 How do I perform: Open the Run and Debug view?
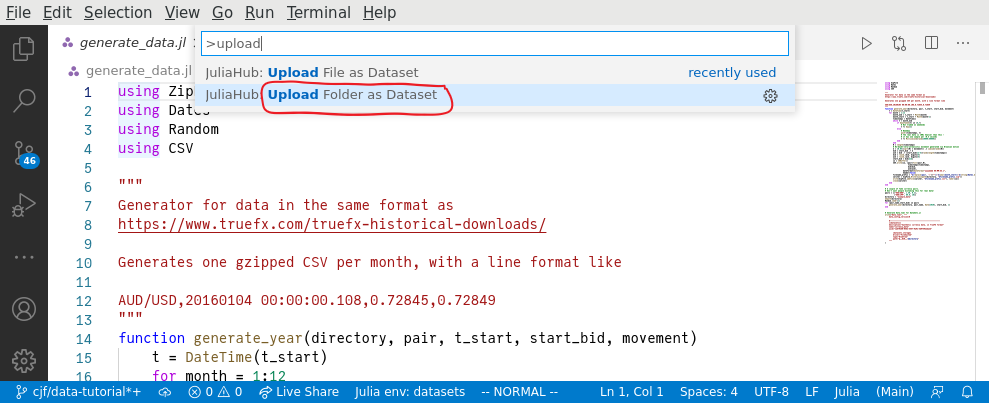[x=23, y=205]
